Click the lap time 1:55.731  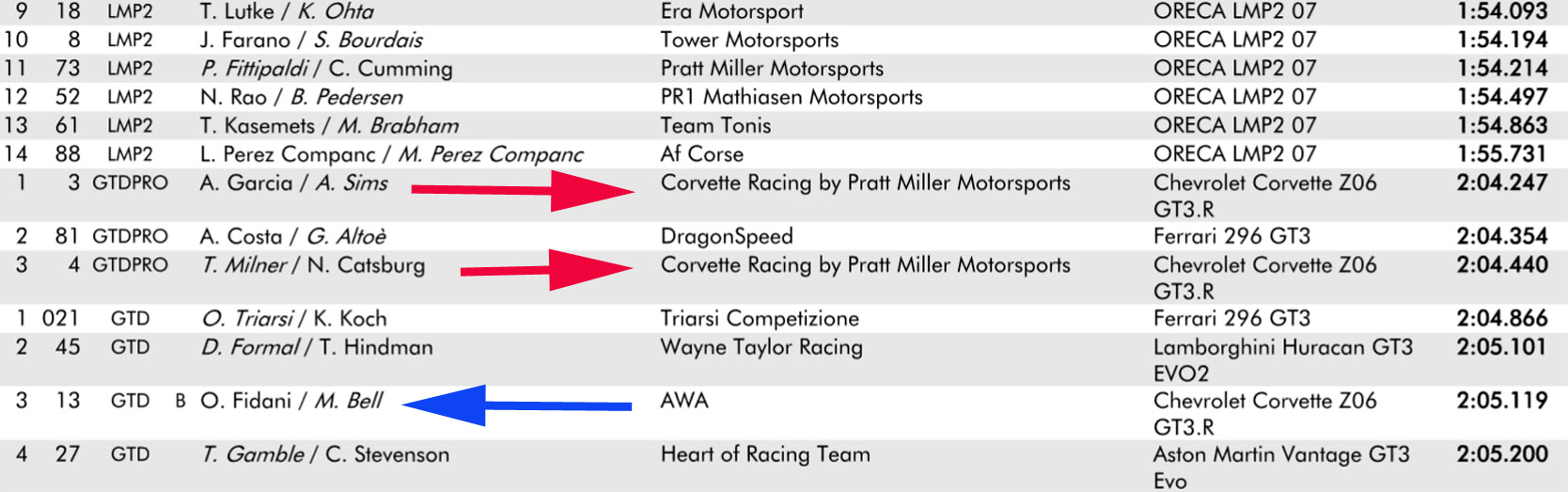point(1501,153)
